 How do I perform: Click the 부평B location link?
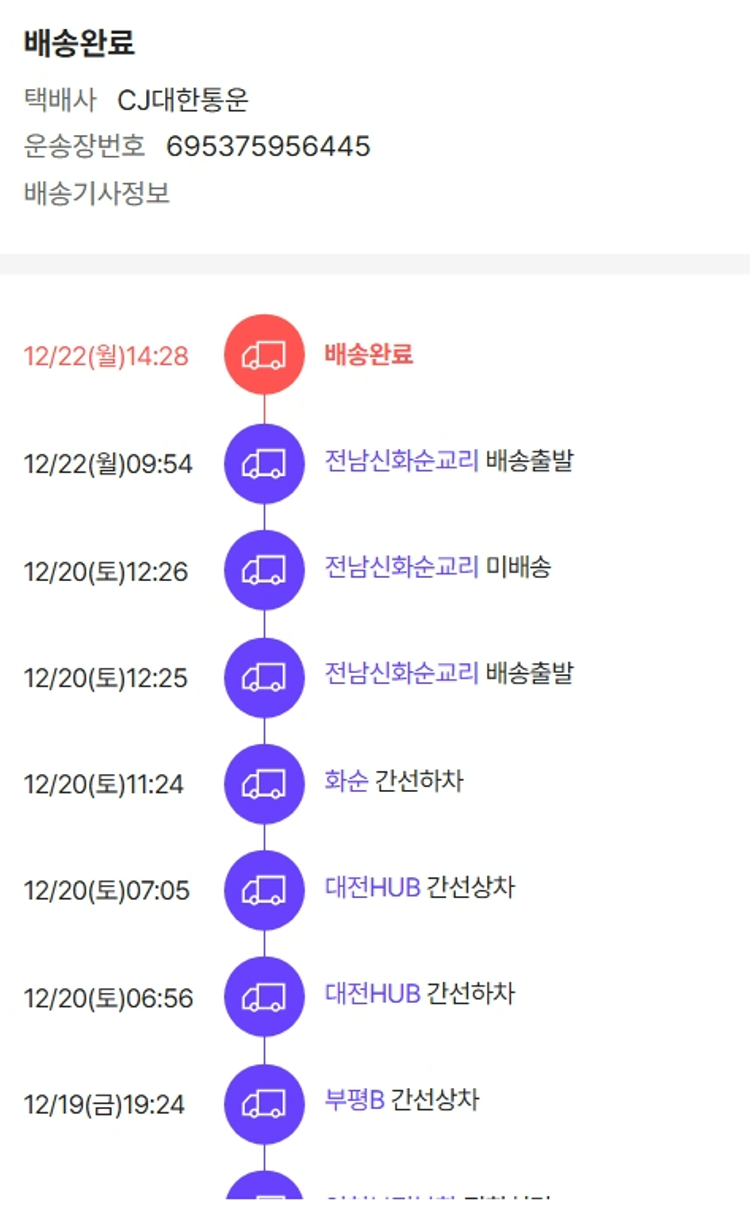pos(355,1101)
